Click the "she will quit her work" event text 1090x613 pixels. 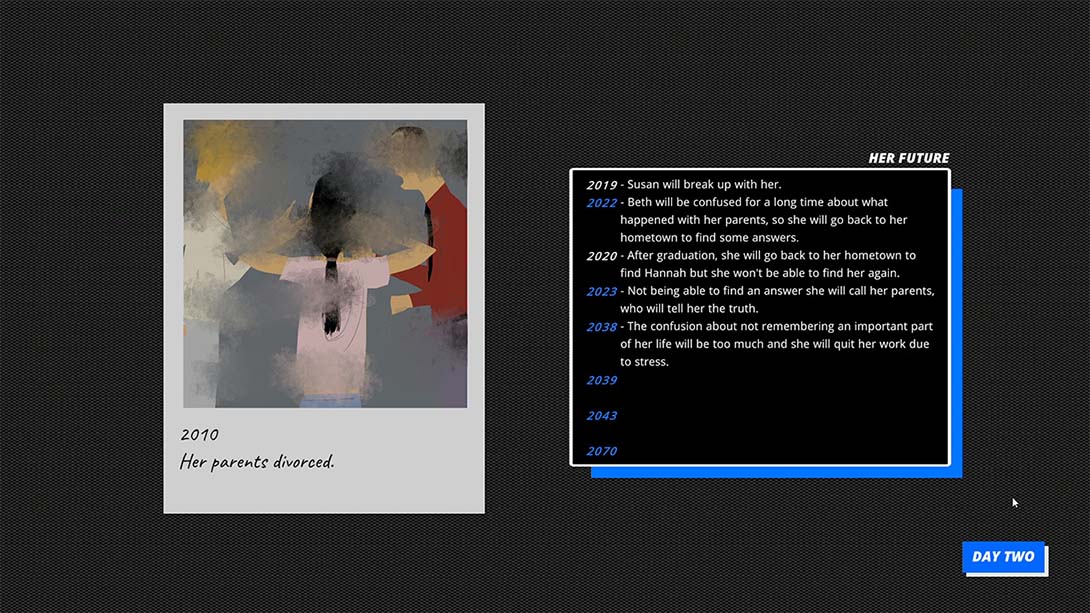pos(775,344)
